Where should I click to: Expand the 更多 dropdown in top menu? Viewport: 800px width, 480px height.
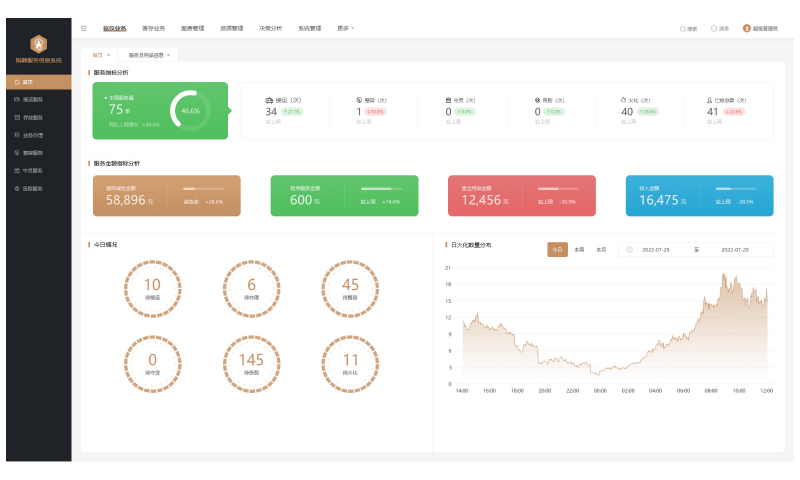(346, 29)
